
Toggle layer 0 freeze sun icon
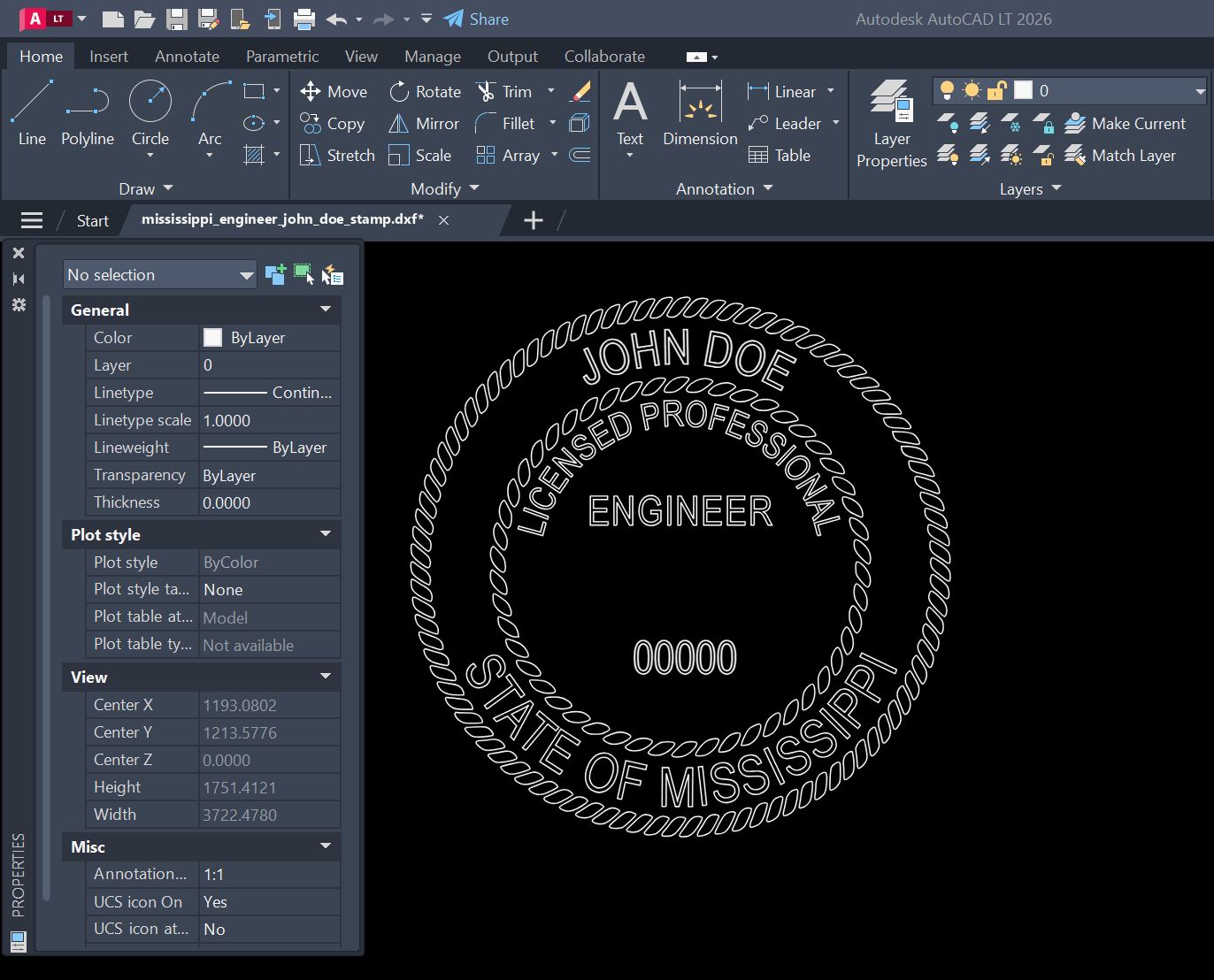click(972, 90)
